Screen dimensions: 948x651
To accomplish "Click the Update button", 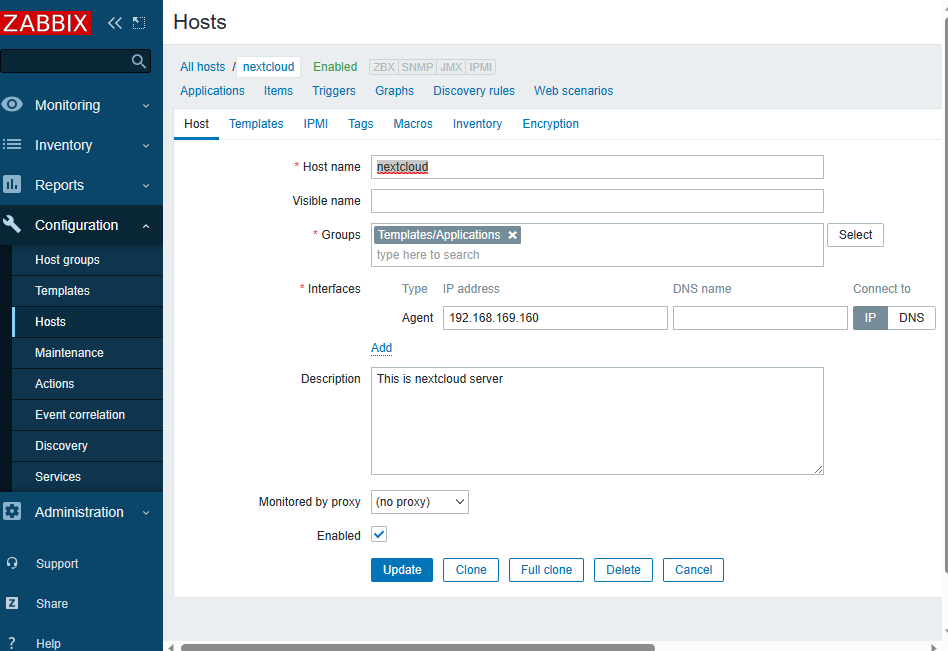I will 402,570.
